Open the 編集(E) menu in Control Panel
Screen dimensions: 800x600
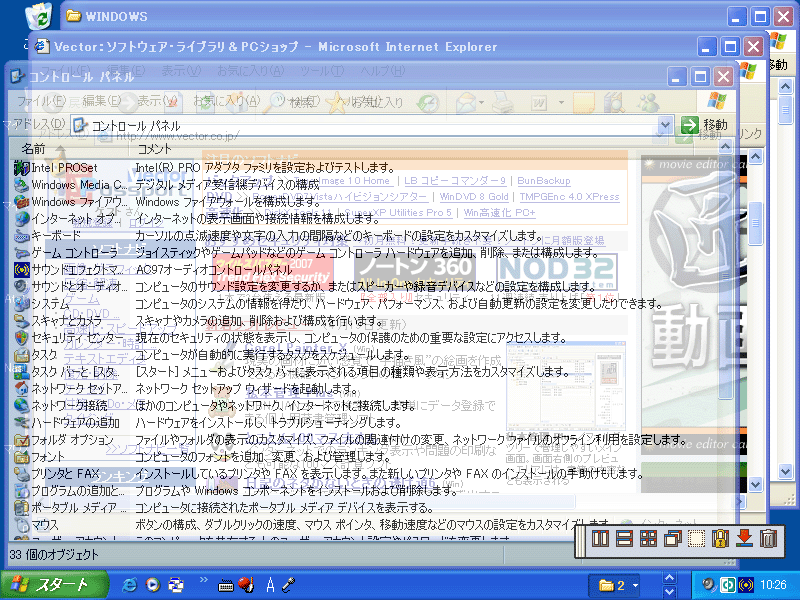coord(102,101)
